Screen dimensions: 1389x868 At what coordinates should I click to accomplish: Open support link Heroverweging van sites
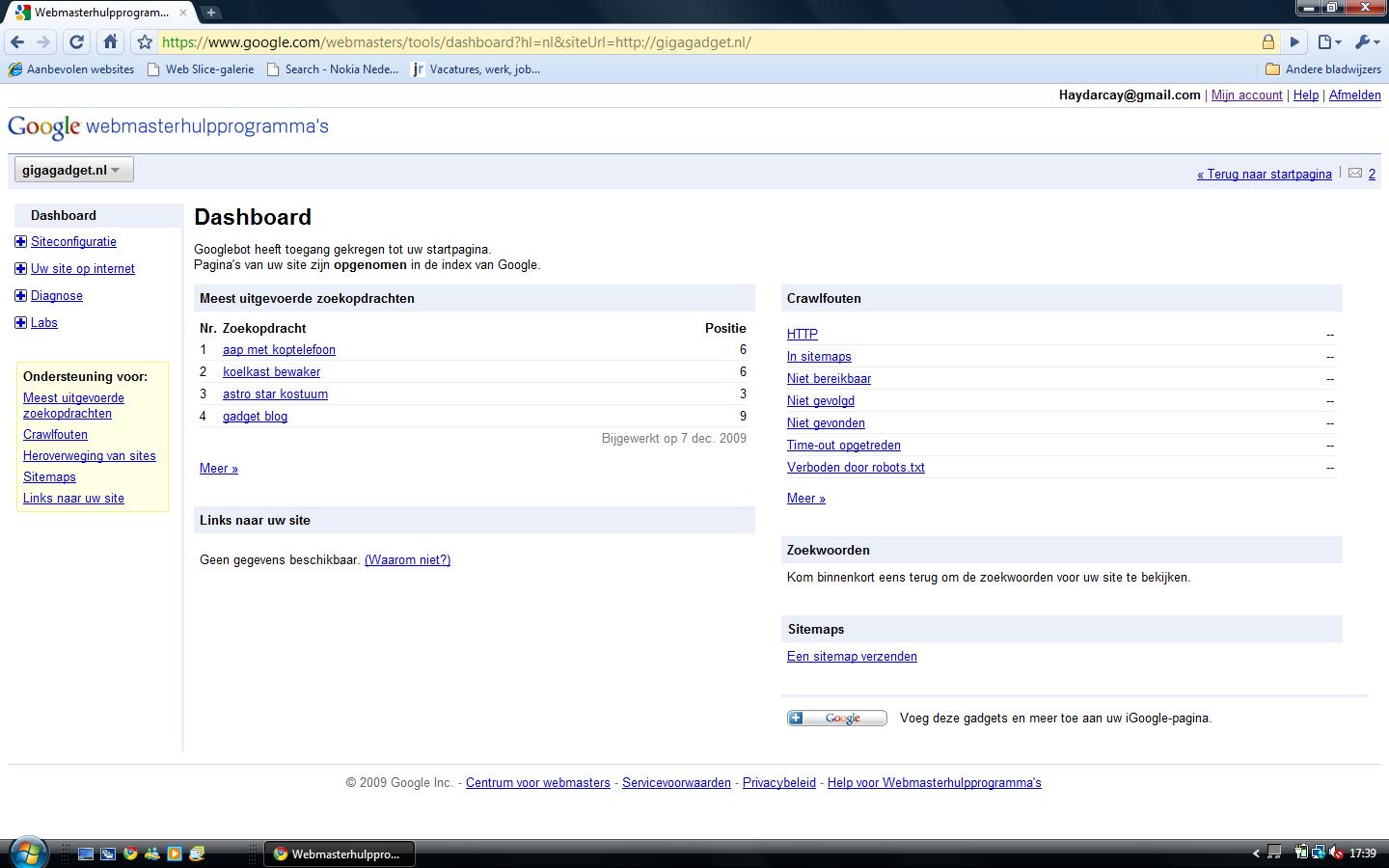tap(90, 456)
